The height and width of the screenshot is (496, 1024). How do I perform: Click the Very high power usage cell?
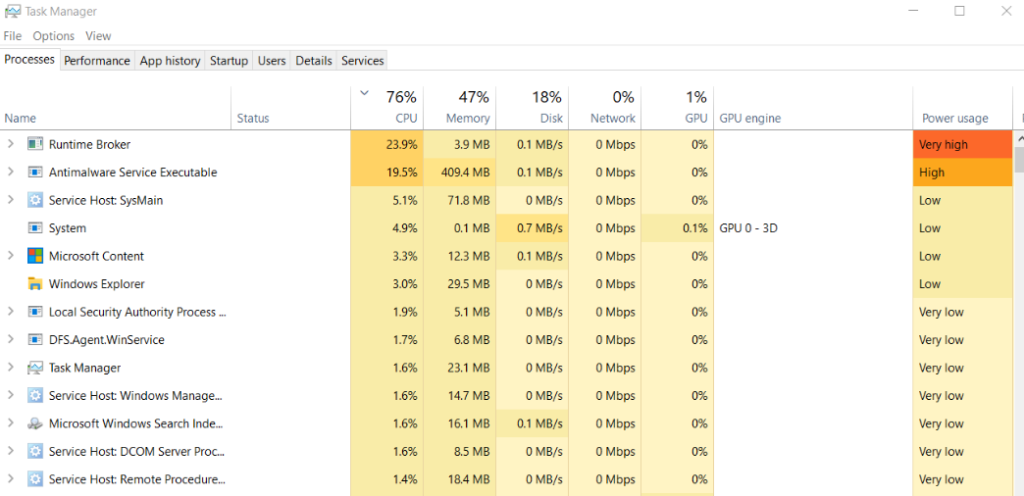(x=963, y=144)
